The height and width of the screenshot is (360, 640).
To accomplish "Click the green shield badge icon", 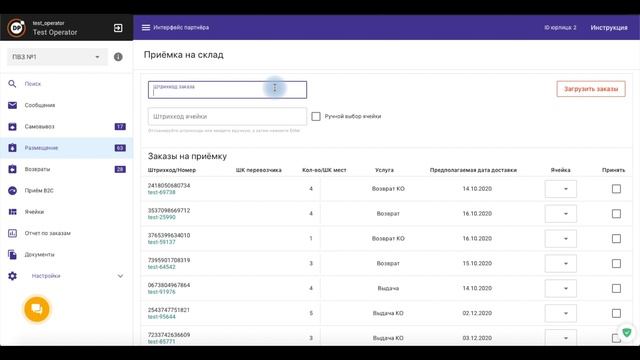I will (627, 332).
